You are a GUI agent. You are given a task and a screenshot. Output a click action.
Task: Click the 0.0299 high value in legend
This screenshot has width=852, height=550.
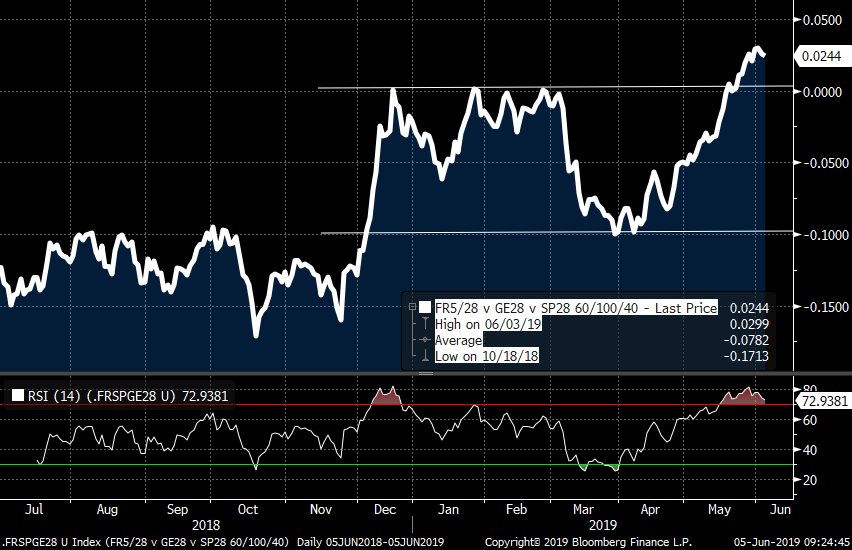pos(749,324)
